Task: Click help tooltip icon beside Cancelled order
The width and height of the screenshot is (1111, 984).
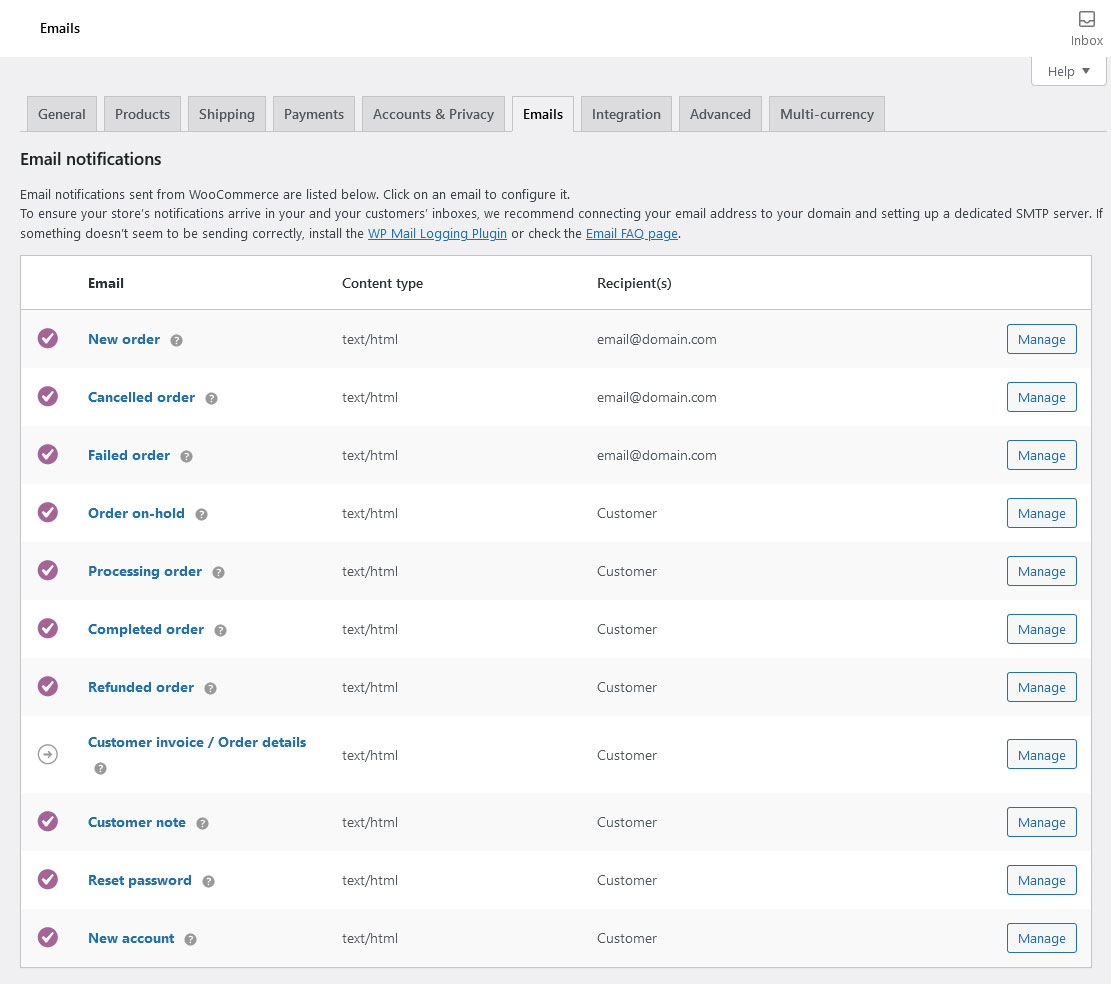Action: coord(211,398)
